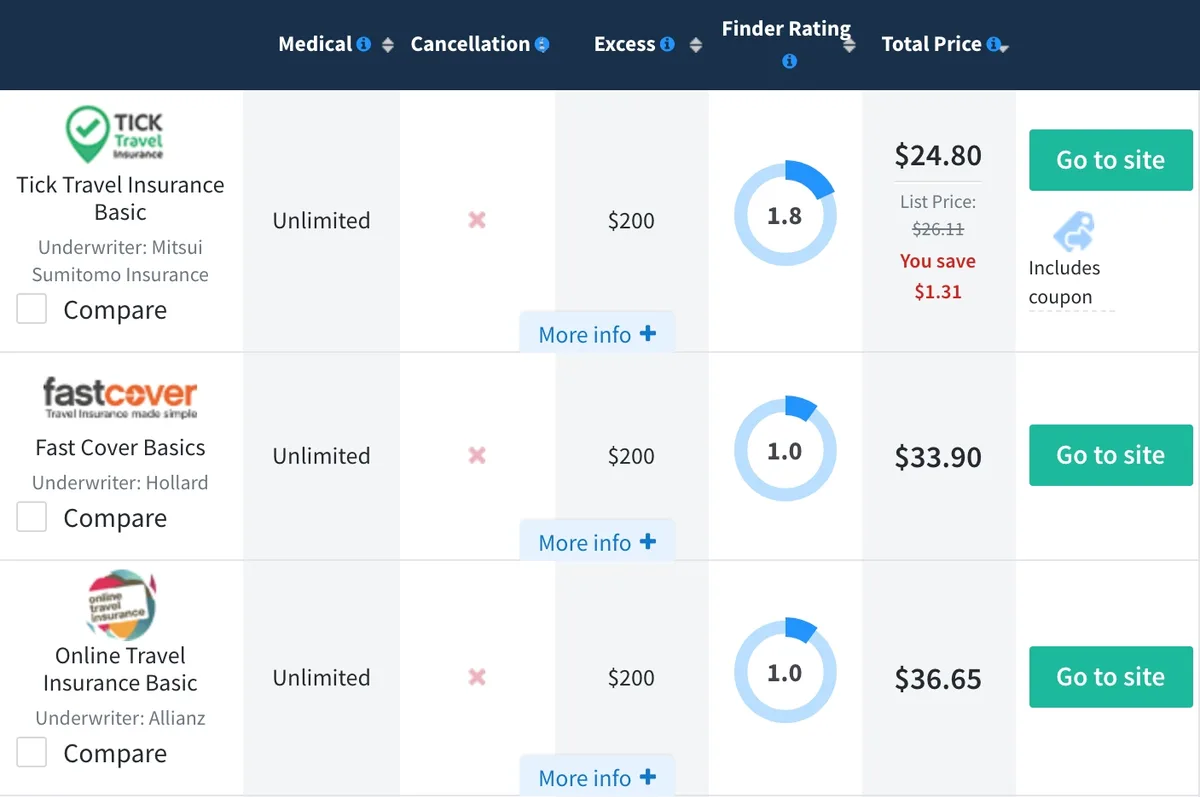Click Go to site for Tick Travel Insurance
Viewport: 1200px width, 797px height.
pos(1110,160)
